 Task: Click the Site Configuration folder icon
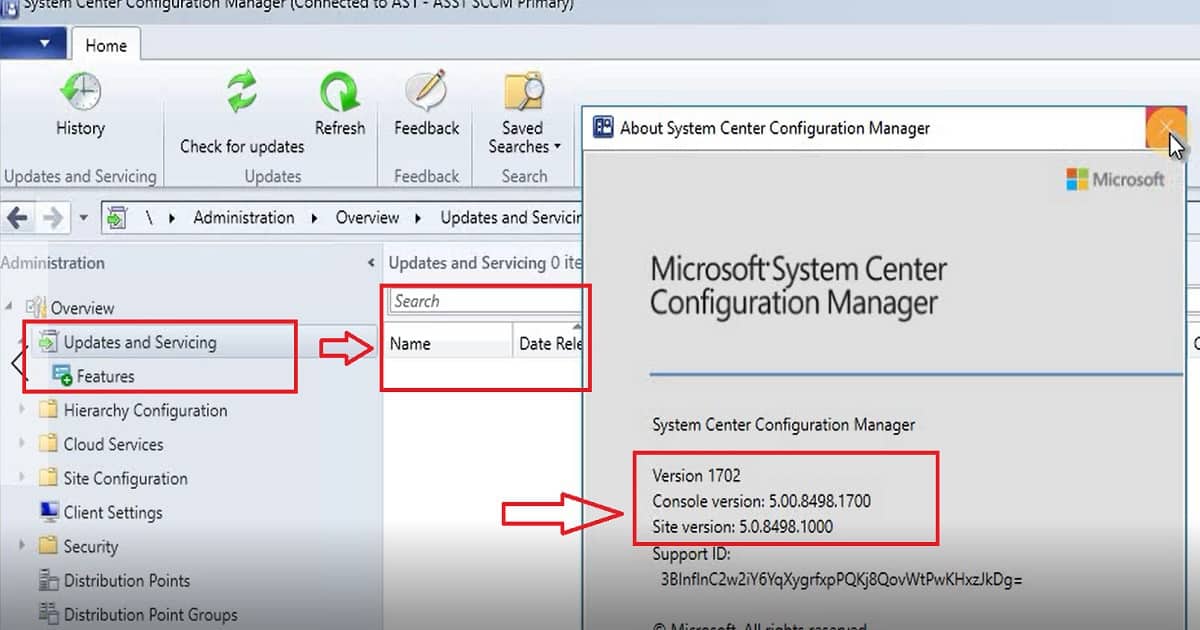[x=48, y=478]
